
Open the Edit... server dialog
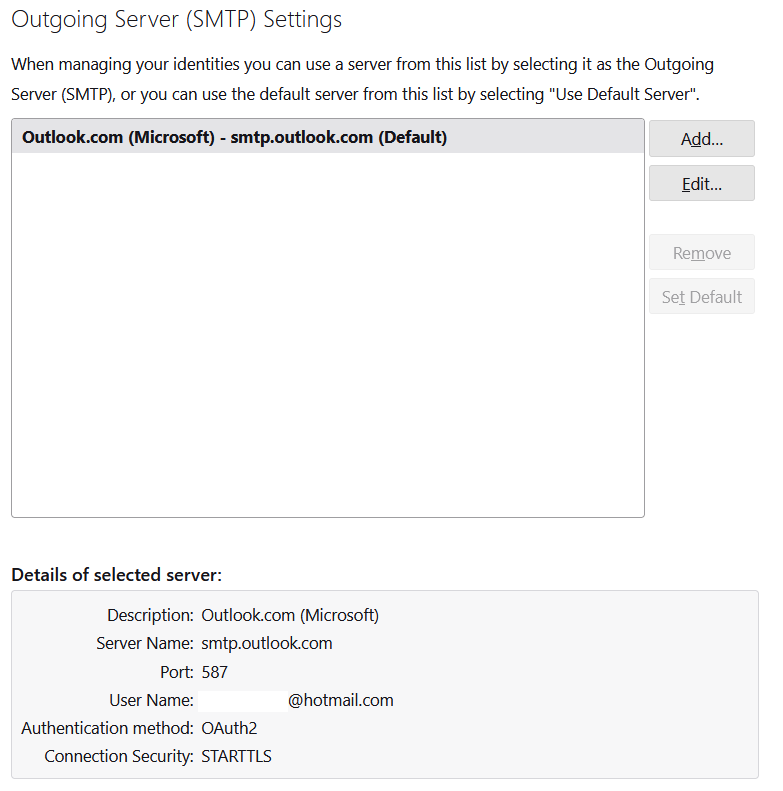pyautogui.click(x=701, y=184)
